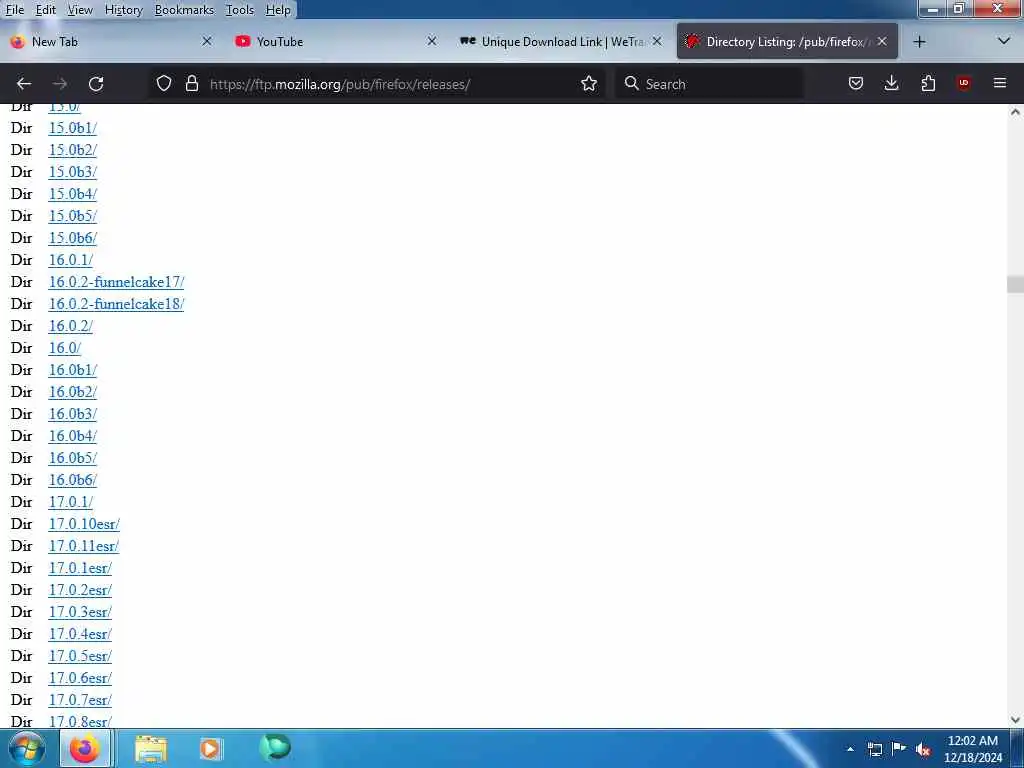Open the 15.0b6/ directory link
Viewport: 1024px width, 768px height.
click(72, 238)
